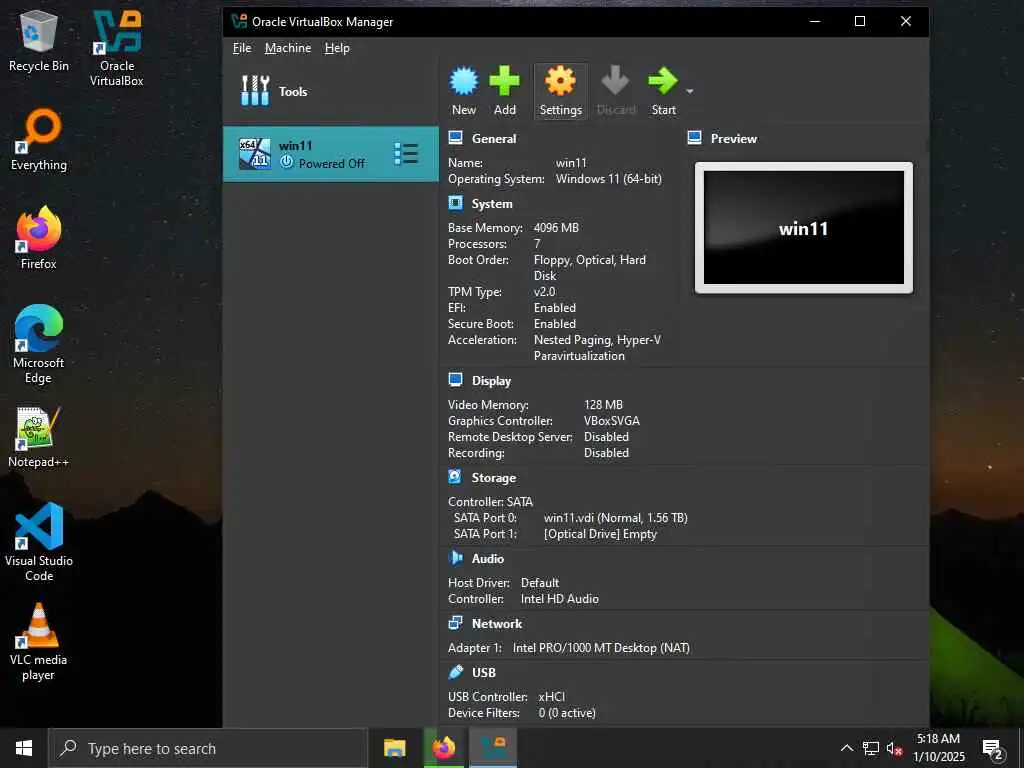1024x768 pixels.
Task: Click the '4096 MB' base memory value
Action: pos(556,228)
